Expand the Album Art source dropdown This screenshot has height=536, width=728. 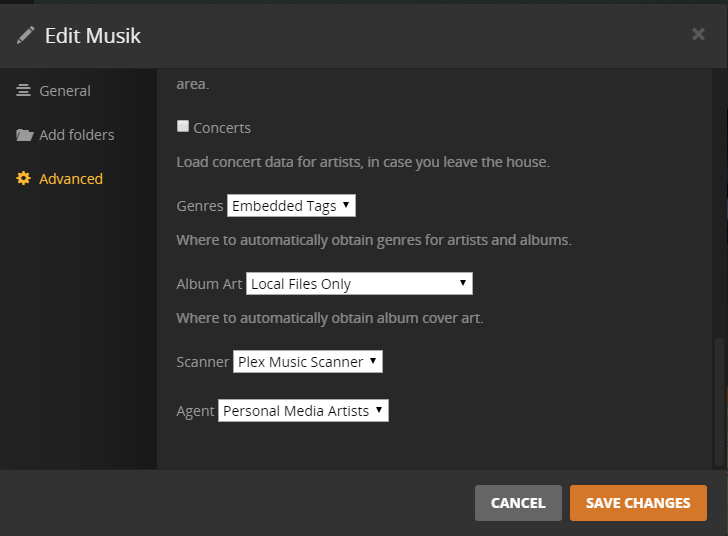[x=359, y=284]
